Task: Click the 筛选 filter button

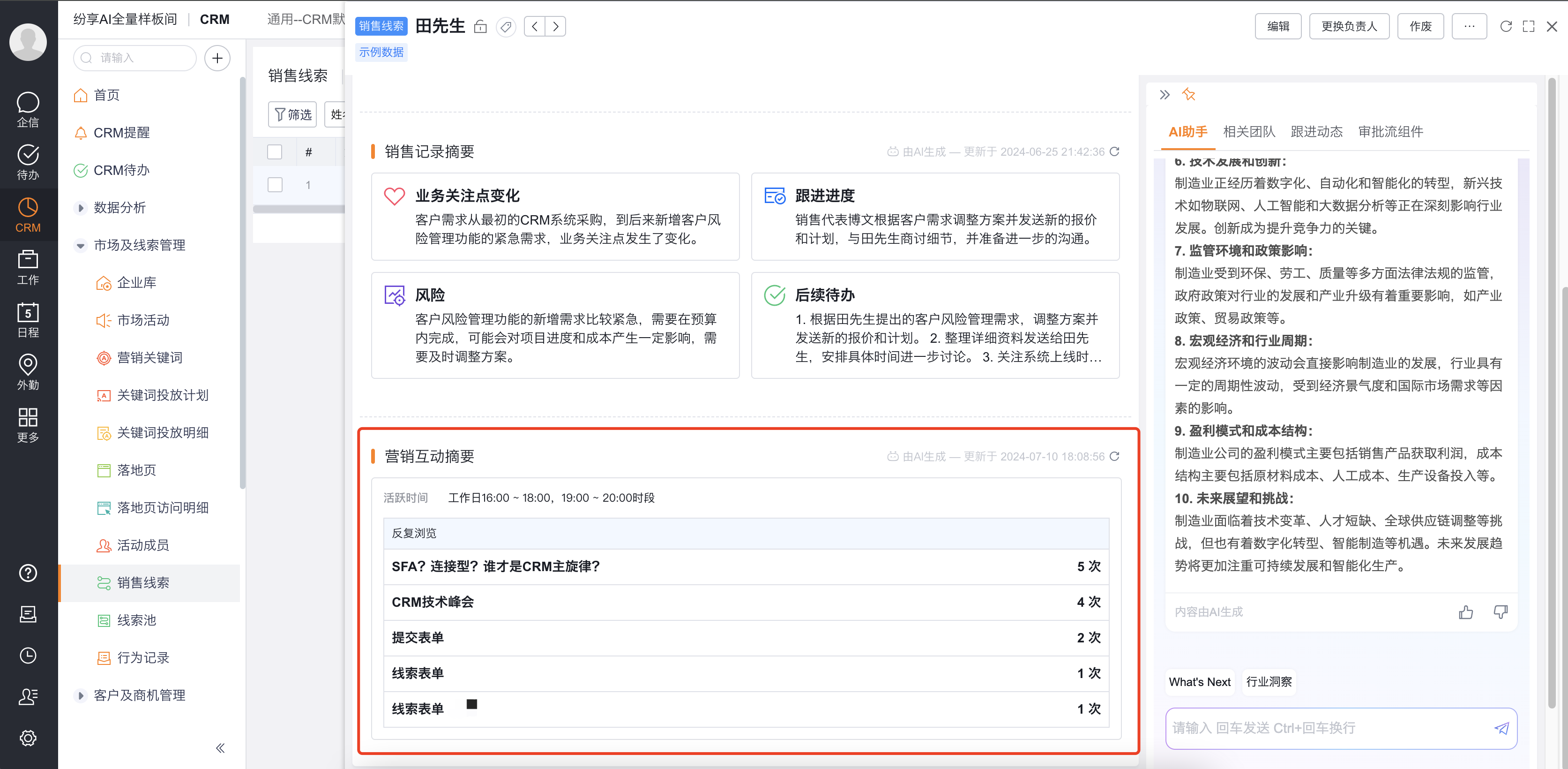Action: tap(293, 114)
